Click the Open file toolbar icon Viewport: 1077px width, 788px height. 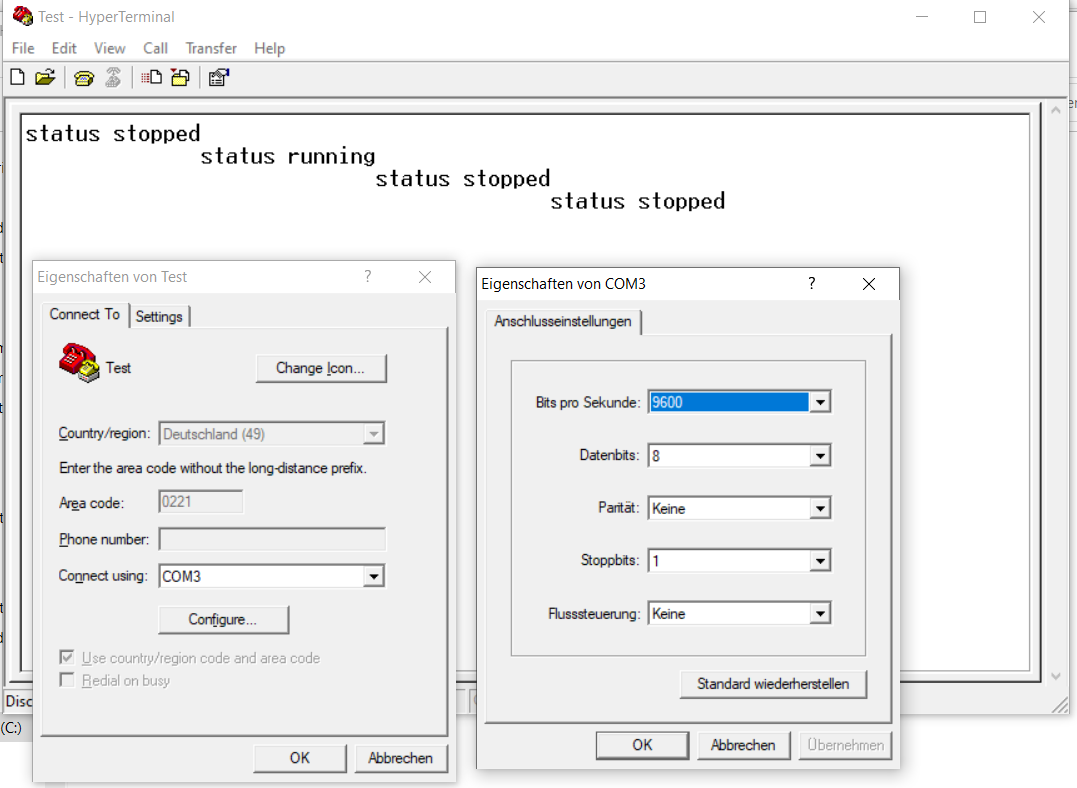45,78
